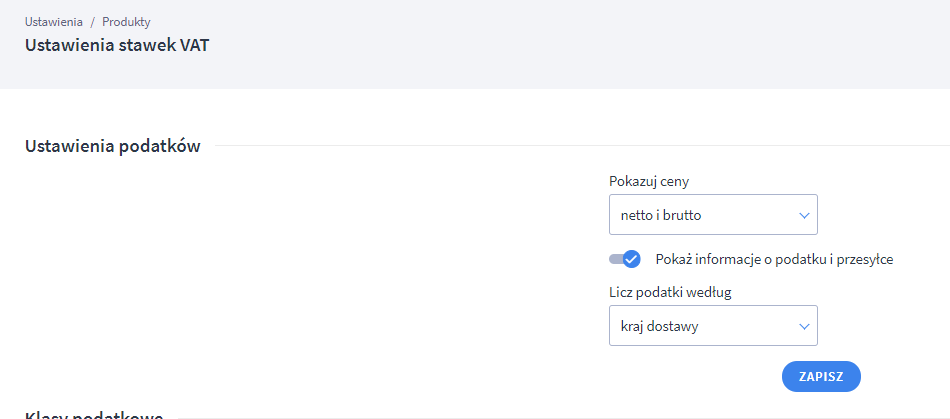This screenshot has height=419, width=950.
Task: Click the Pokazuj ceny field label
Action: click(648, 181)
